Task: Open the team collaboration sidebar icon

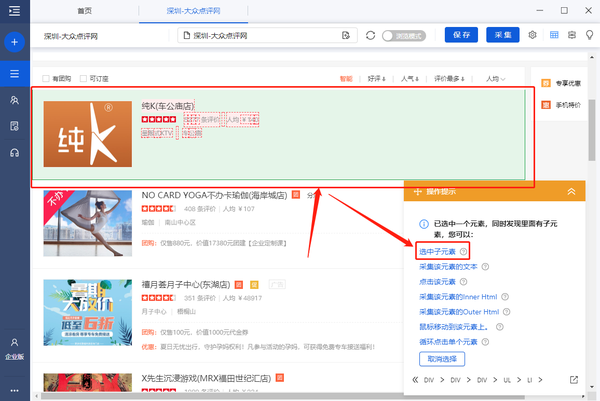Action: pyautogui.click(x=15, y=100)
